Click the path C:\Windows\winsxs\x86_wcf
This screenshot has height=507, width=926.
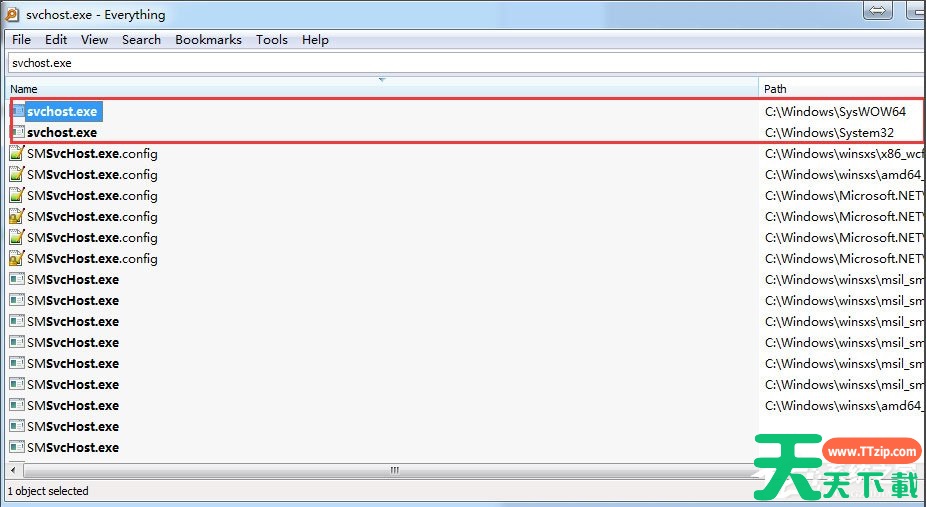(x=845, y=154)
